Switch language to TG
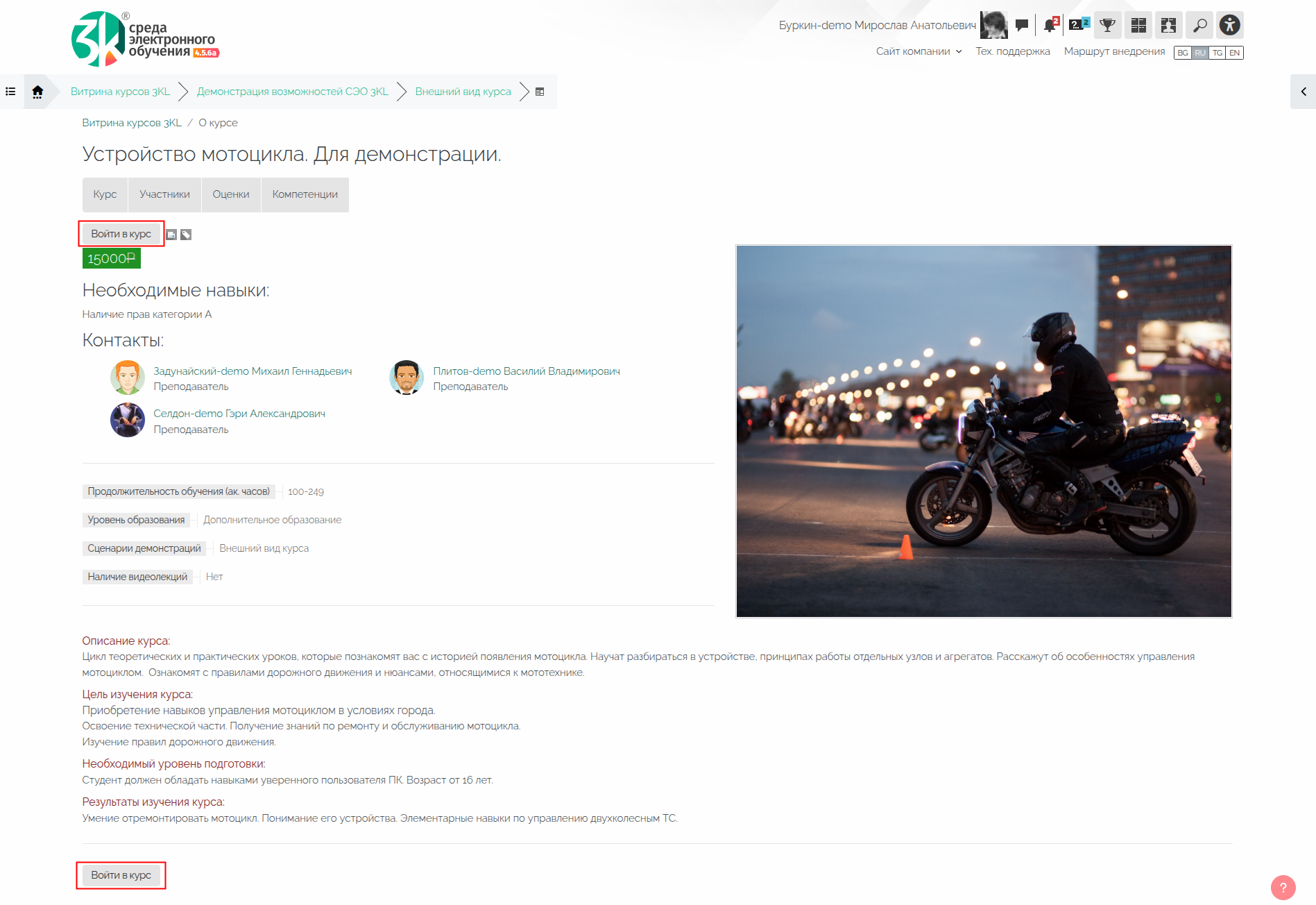The width and height of the screenshot is (1316, 905). (x=1217, y=53)
